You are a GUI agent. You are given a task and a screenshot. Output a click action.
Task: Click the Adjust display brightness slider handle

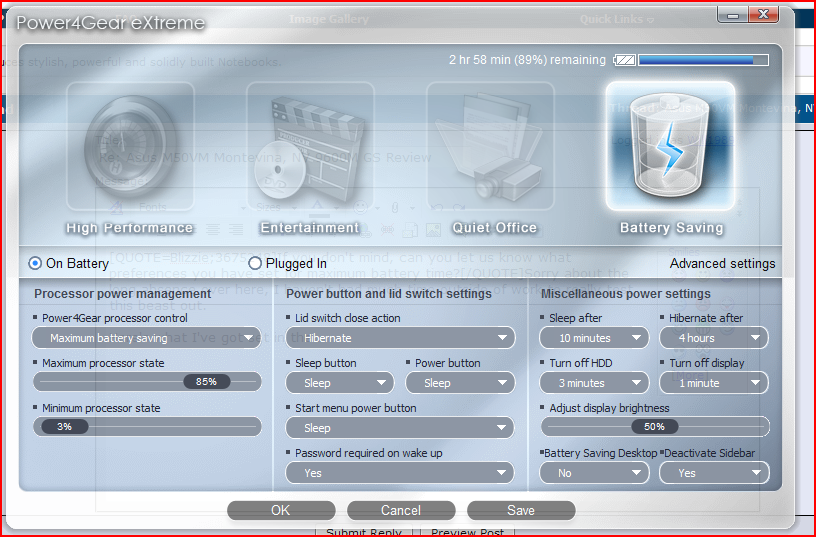click(x=654, y=427)
